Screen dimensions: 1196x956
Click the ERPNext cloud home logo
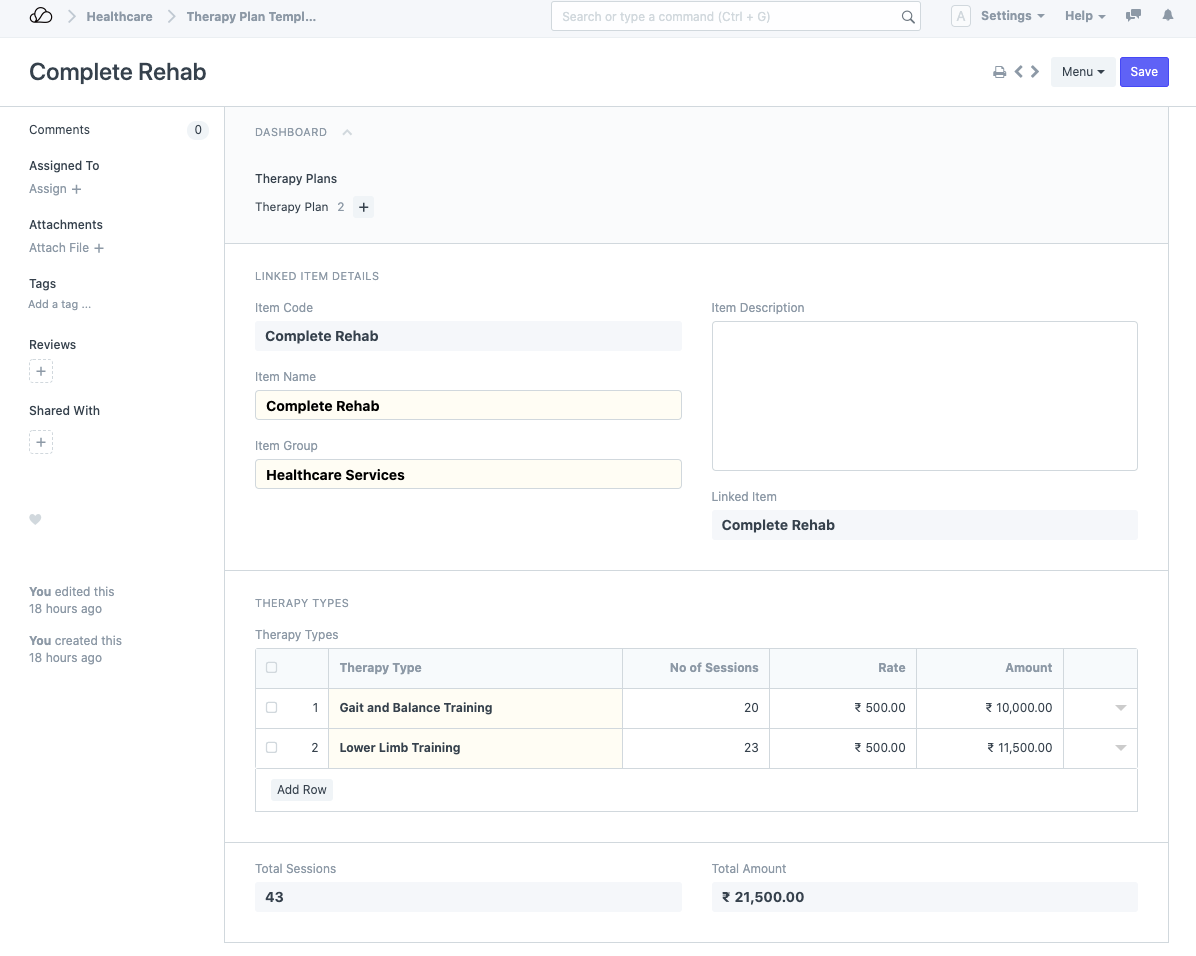pyautogui.click(x=41, y=16)
